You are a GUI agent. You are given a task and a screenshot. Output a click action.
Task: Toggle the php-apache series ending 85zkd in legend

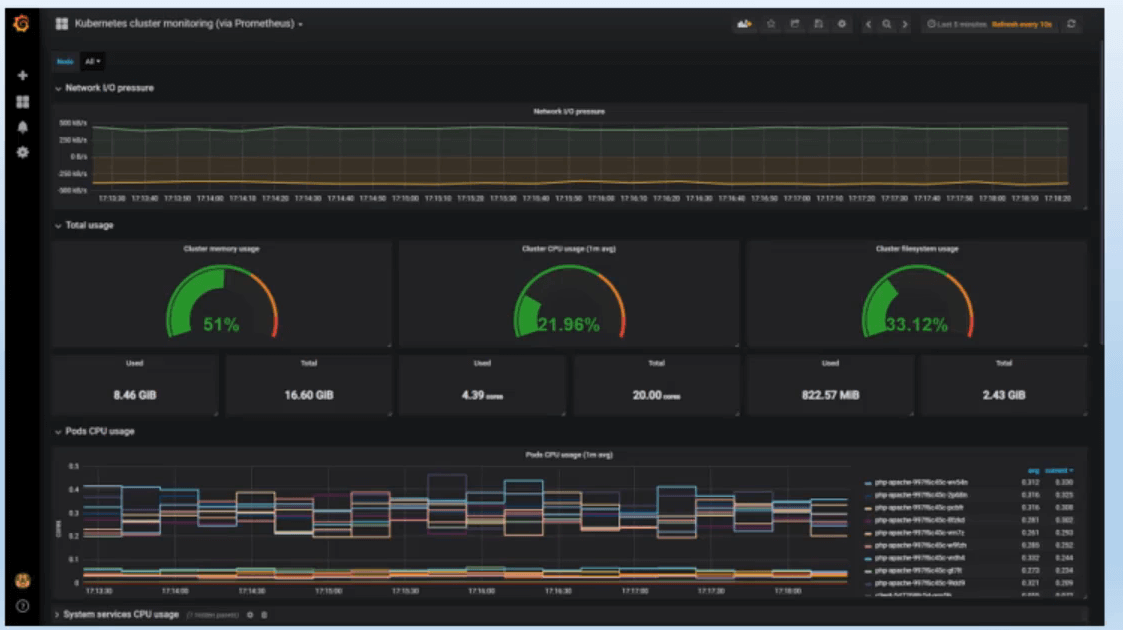coord(920,520)
